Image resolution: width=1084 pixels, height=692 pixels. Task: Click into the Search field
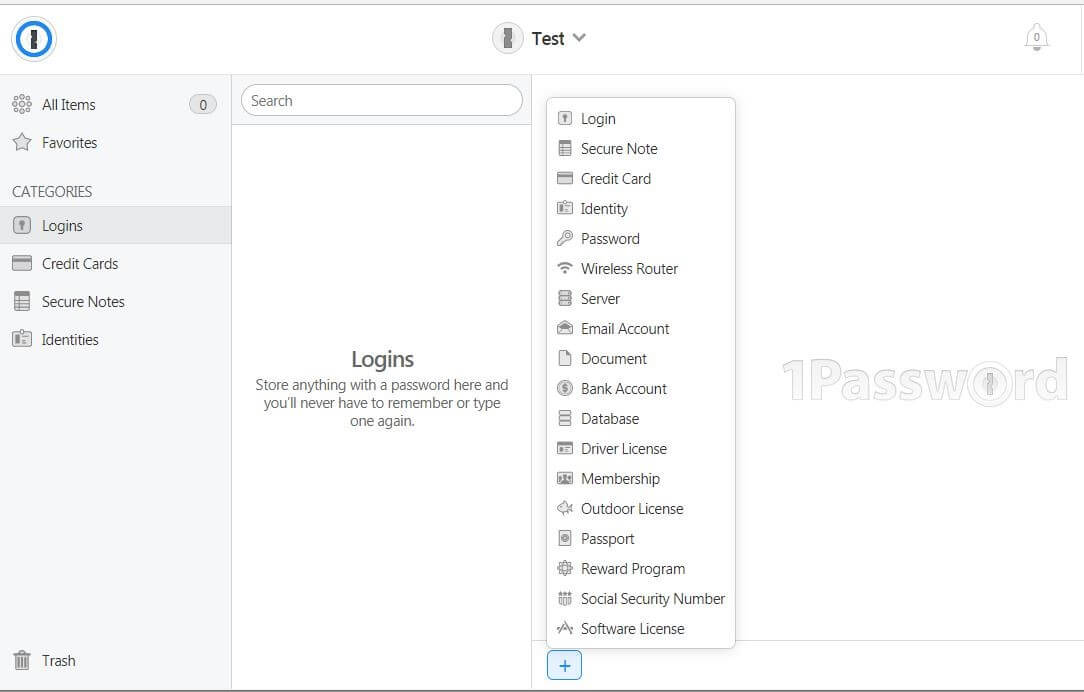pos(382,101)
